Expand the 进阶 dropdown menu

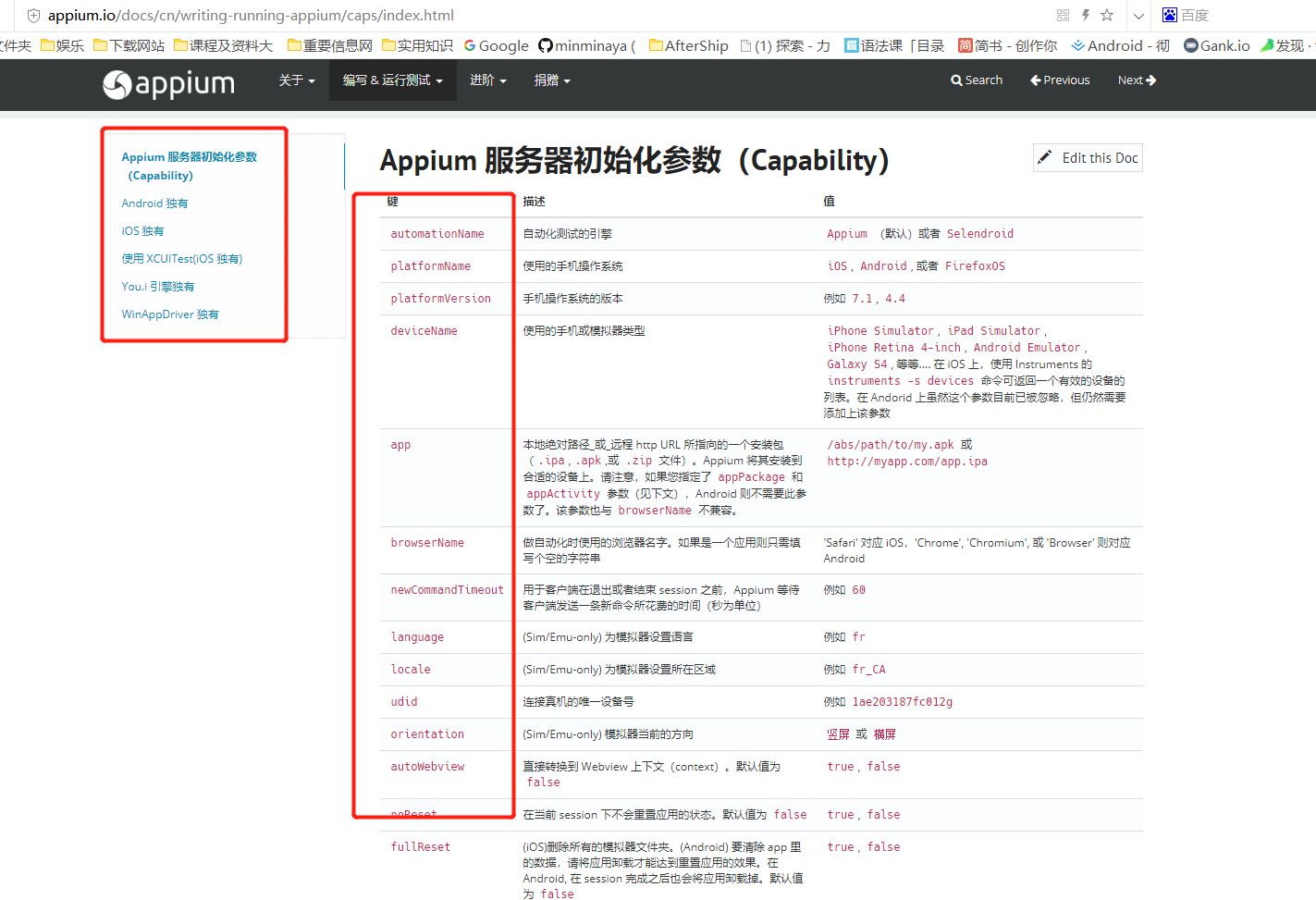point(487,80)
